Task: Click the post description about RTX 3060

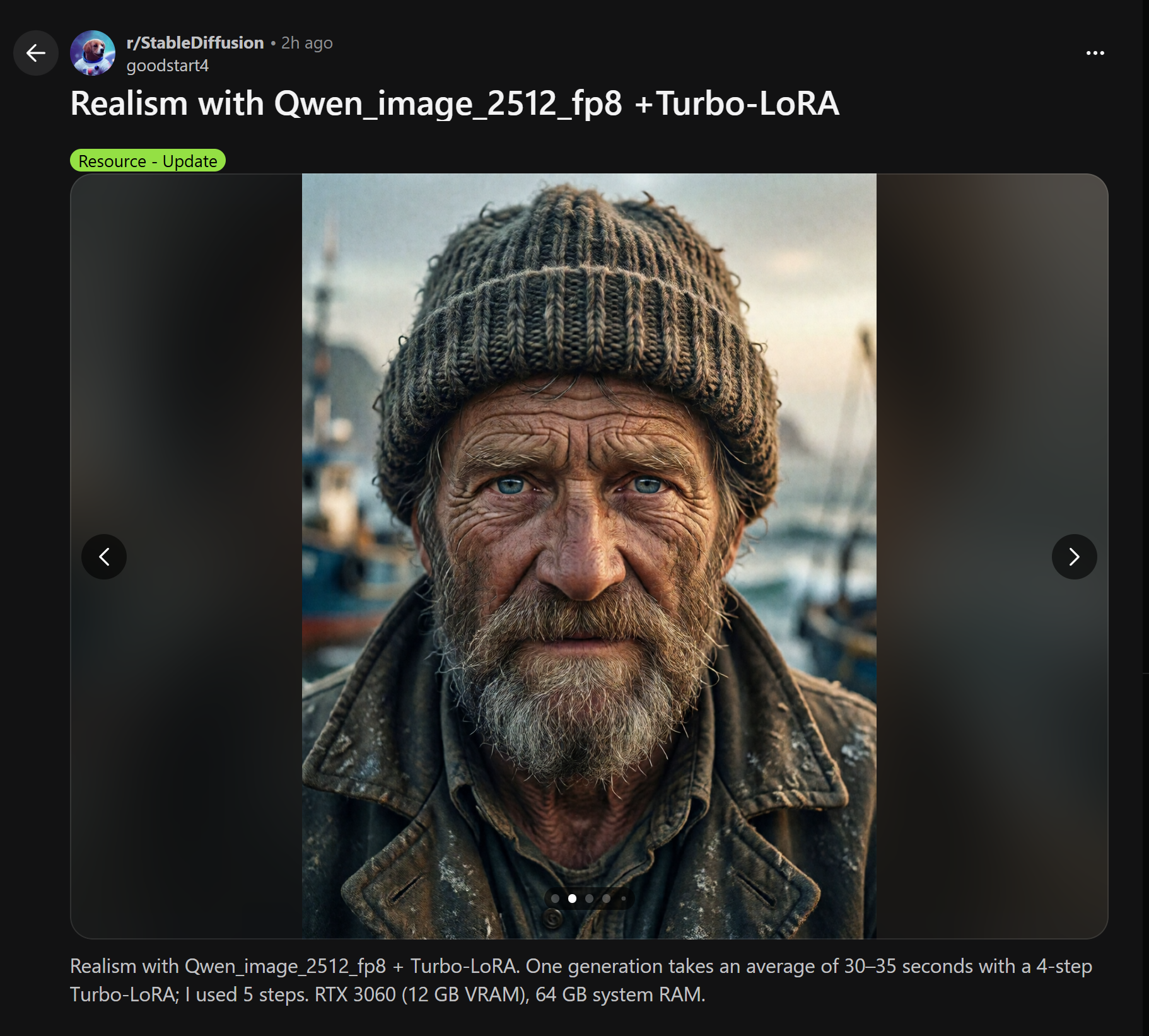Action: pos(581,981)
